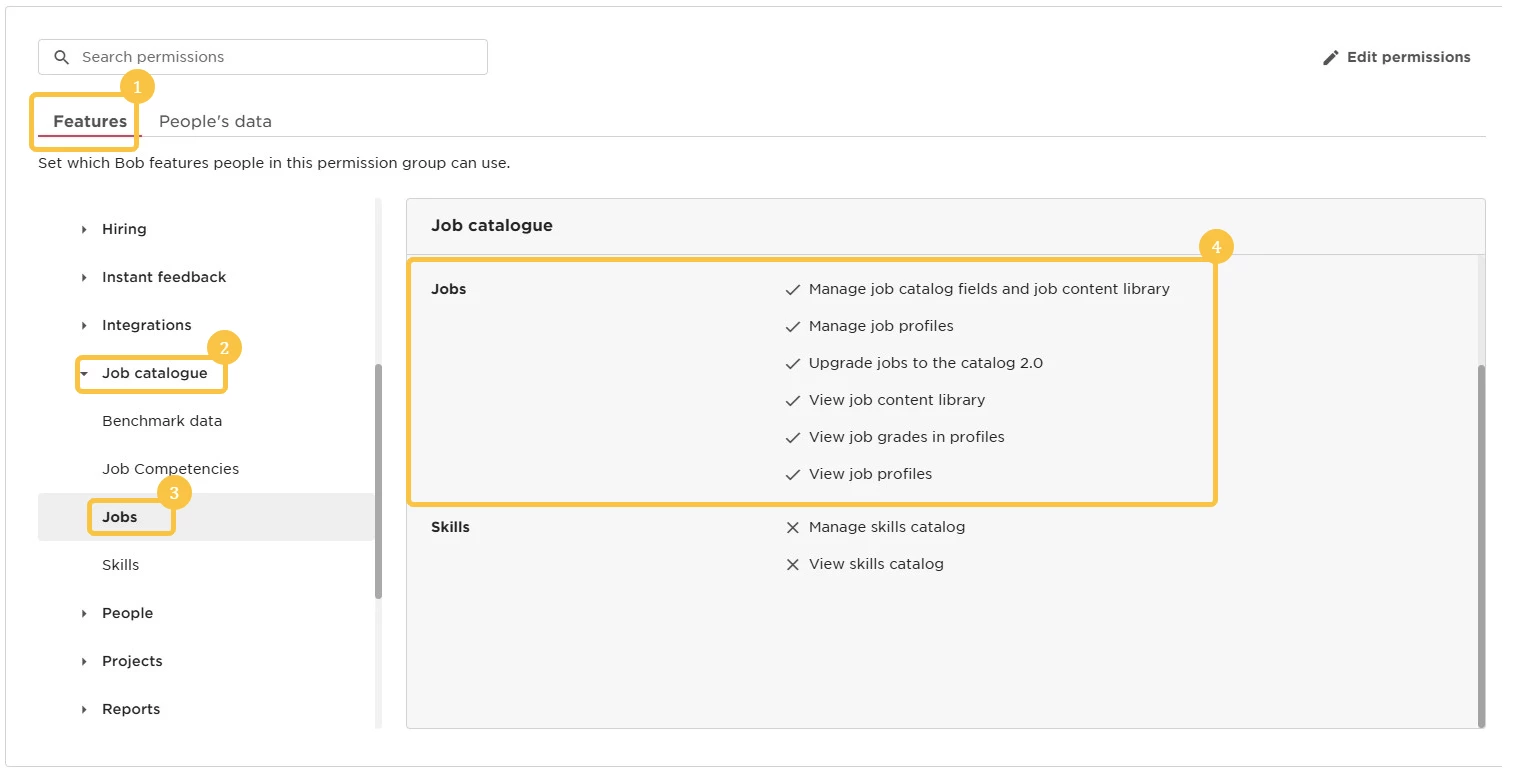
Task: Expand the People arrow
Action: click(x=84, y=613)
